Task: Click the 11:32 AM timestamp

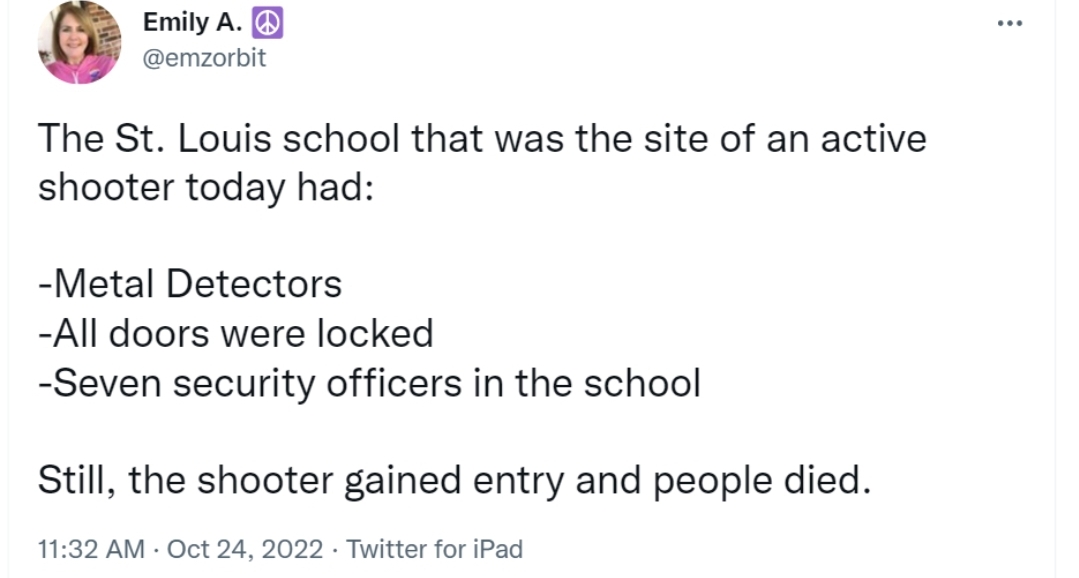Action: tap(92, 549)
